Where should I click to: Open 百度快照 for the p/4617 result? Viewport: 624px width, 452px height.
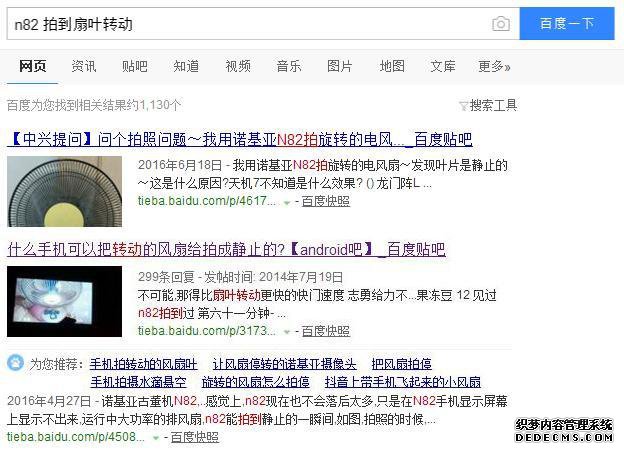[x=326, y=201]
